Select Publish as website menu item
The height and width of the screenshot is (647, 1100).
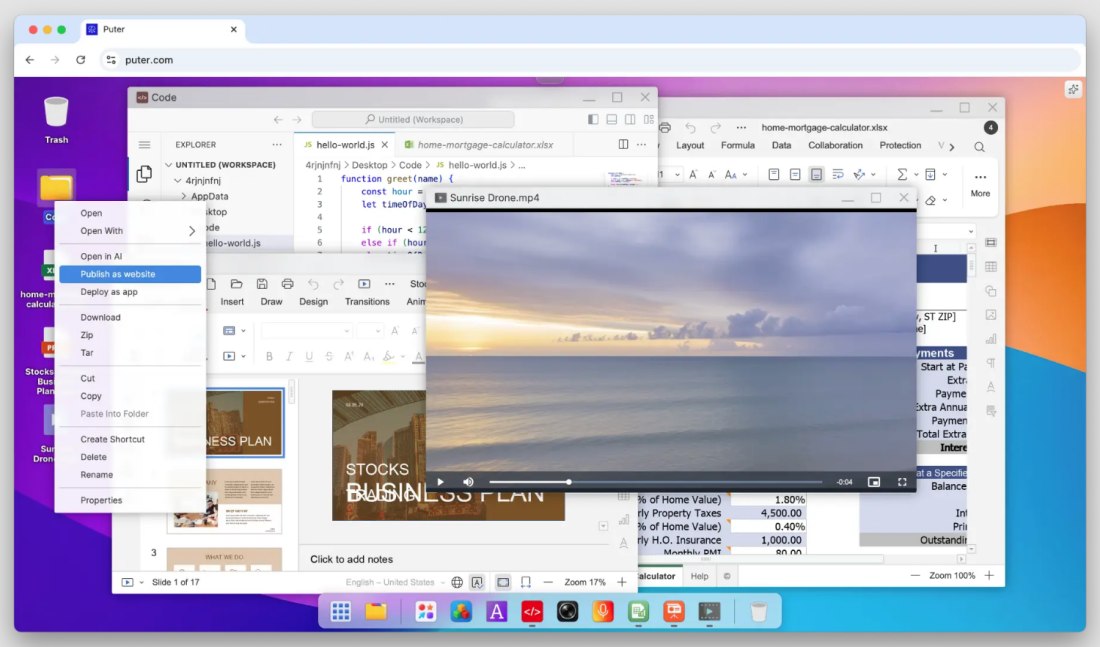130,274
